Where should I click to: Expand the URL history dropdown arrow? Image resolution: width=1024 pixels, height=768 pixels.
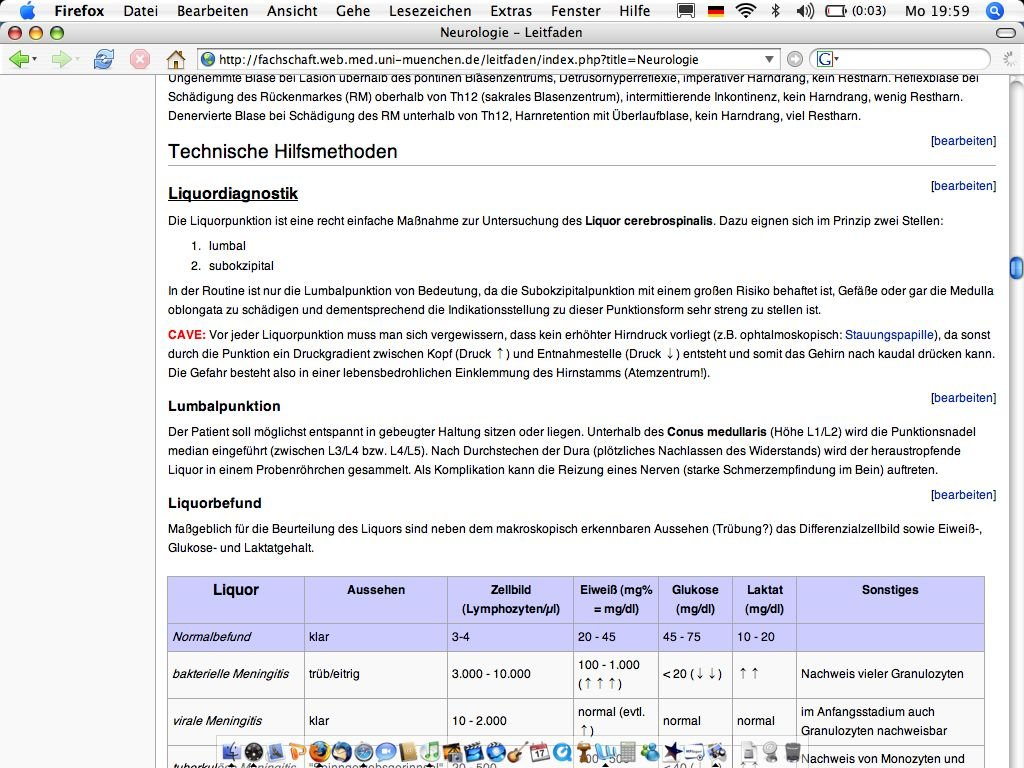click(769, 59)
